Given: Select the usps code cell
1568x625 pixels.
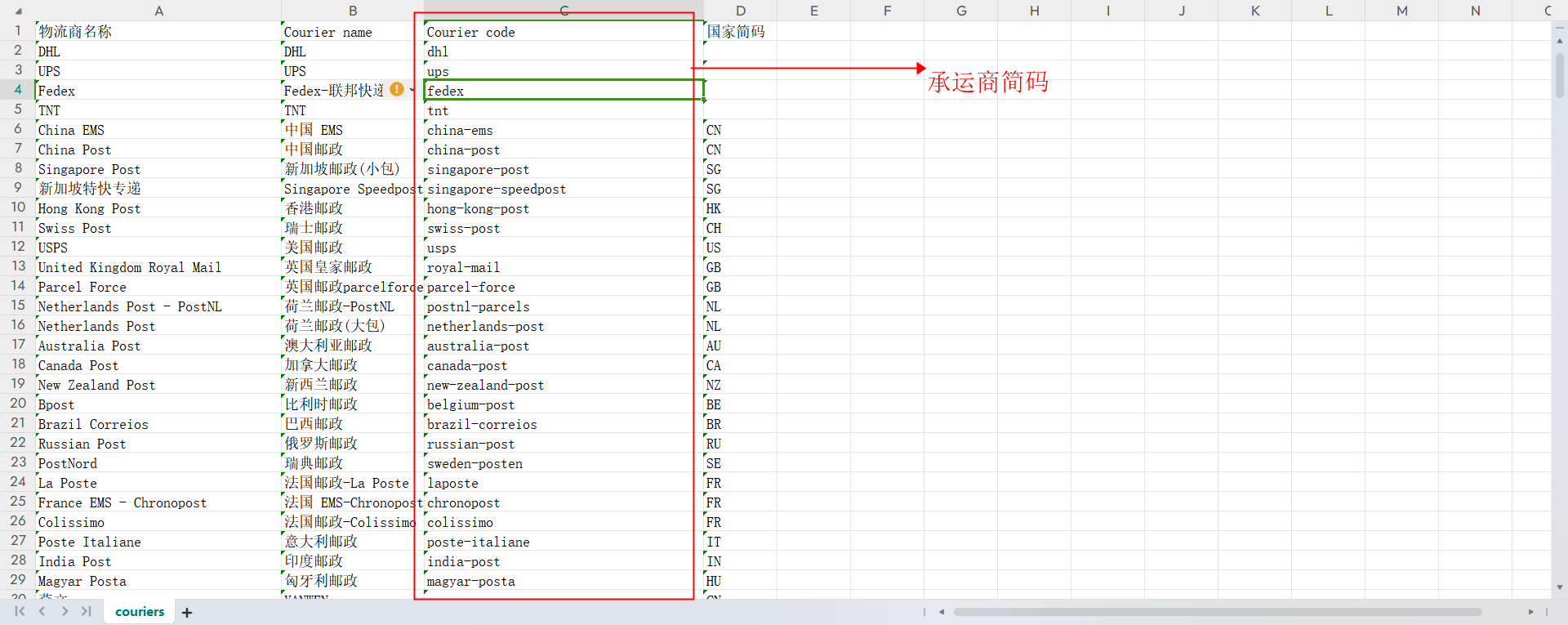Looking at the screenshot, I should pos(563,247).
